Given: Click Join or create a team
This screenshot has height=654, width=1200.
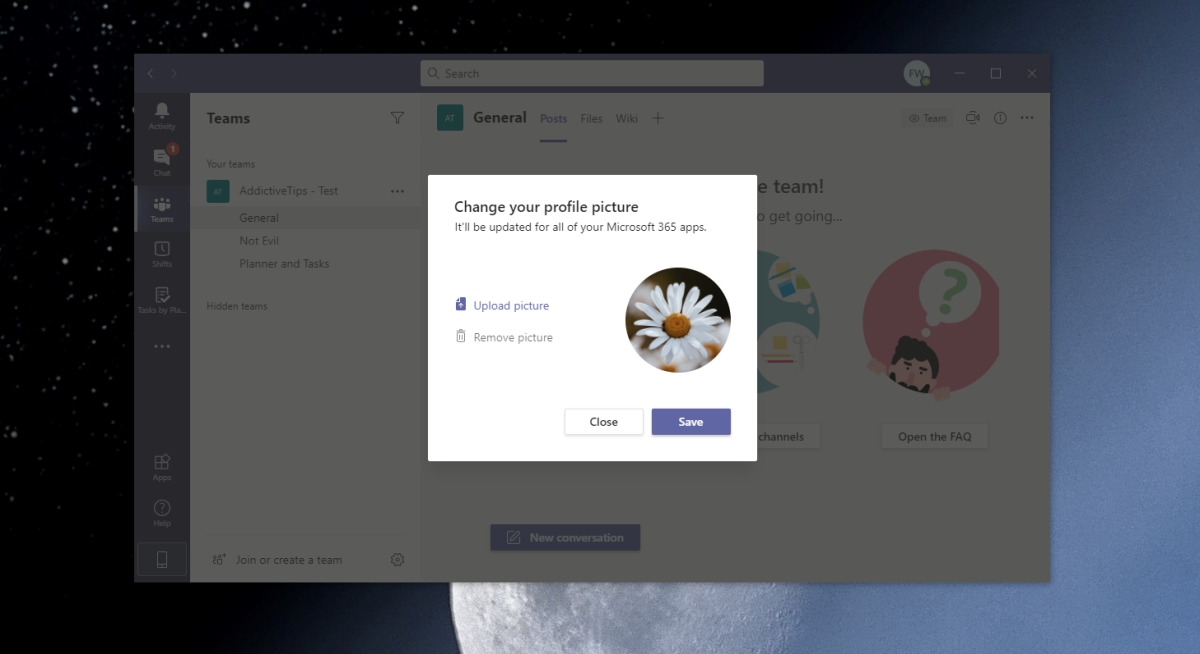Looking at the screenshot, I should [x=278, y=560].
